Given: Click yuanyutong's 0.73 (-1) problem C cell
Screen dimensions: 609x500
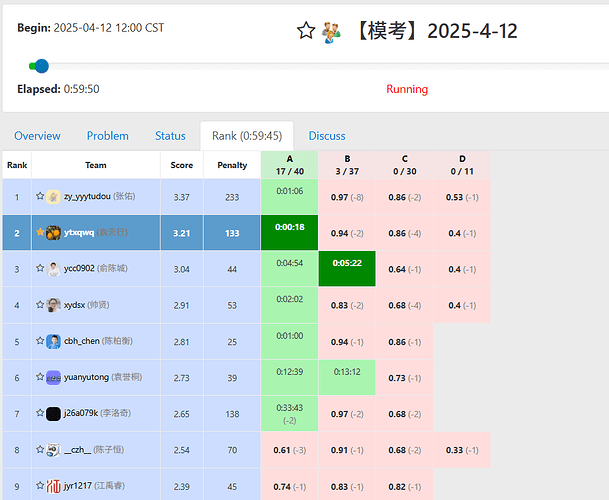Looking at the screenshot, I should (405, 378).
